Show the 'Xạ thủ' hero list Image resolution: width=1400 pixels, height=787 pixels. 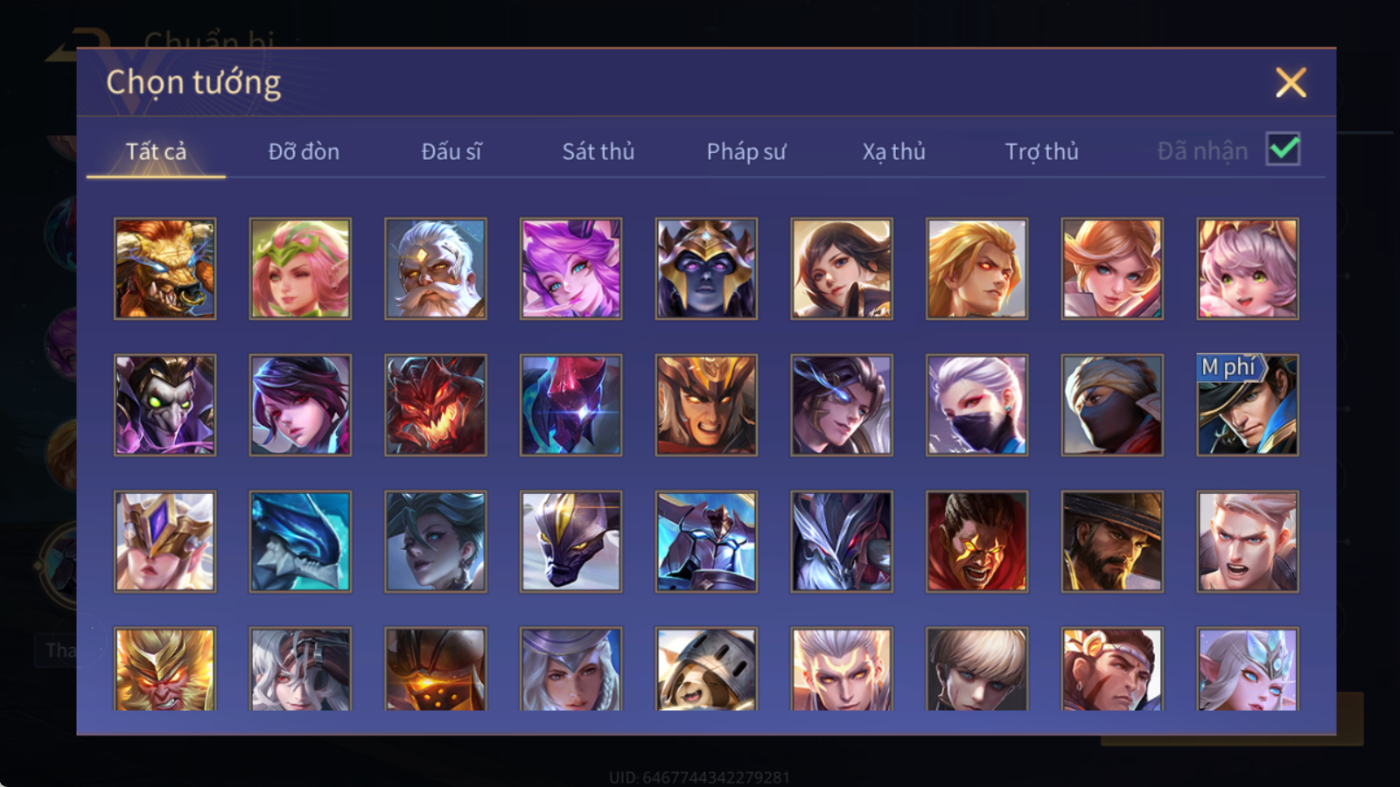(x=894, y=152)
